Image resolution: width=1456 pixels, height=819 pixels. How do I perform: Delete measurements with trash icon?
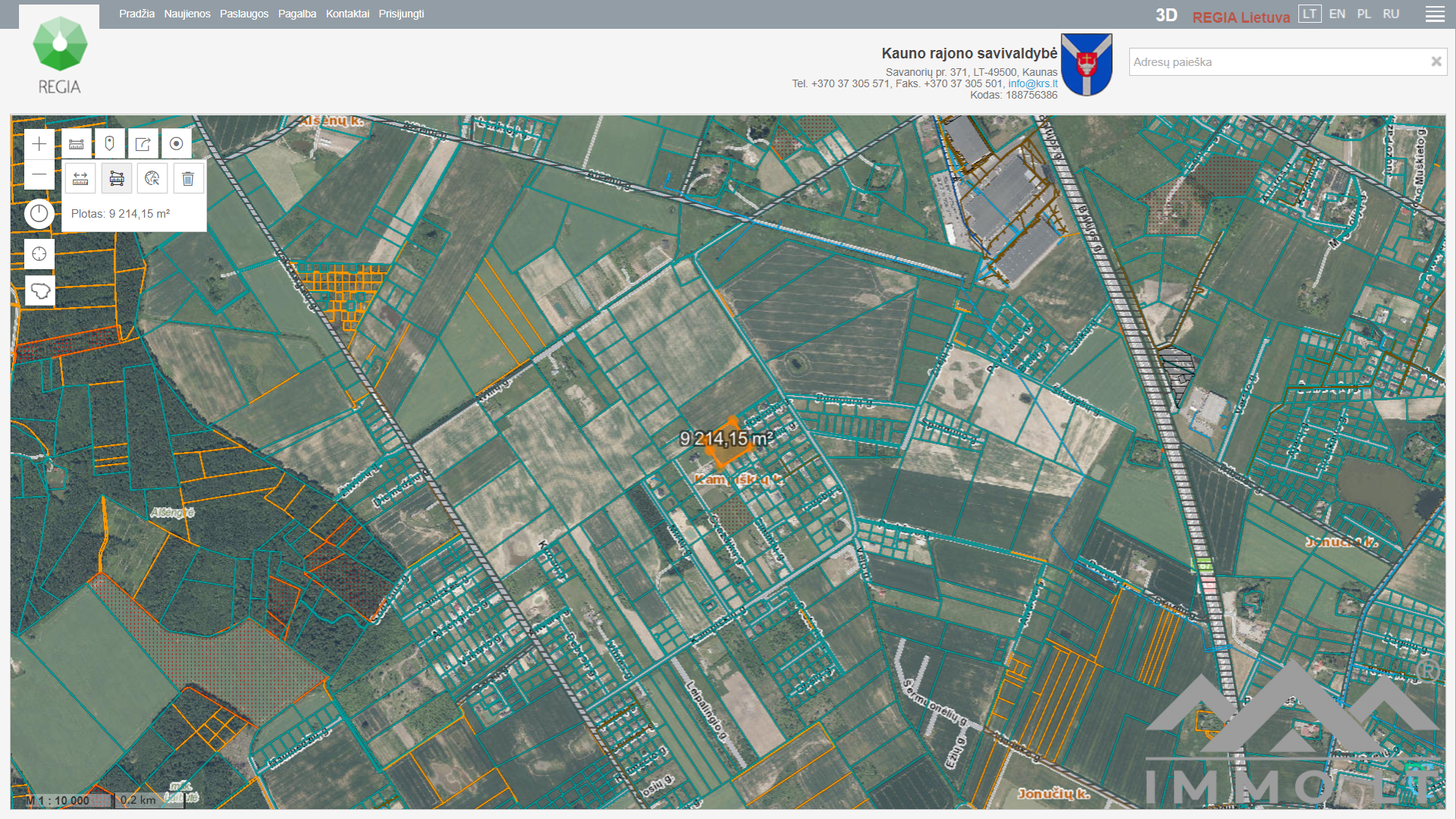pos(188,179)
